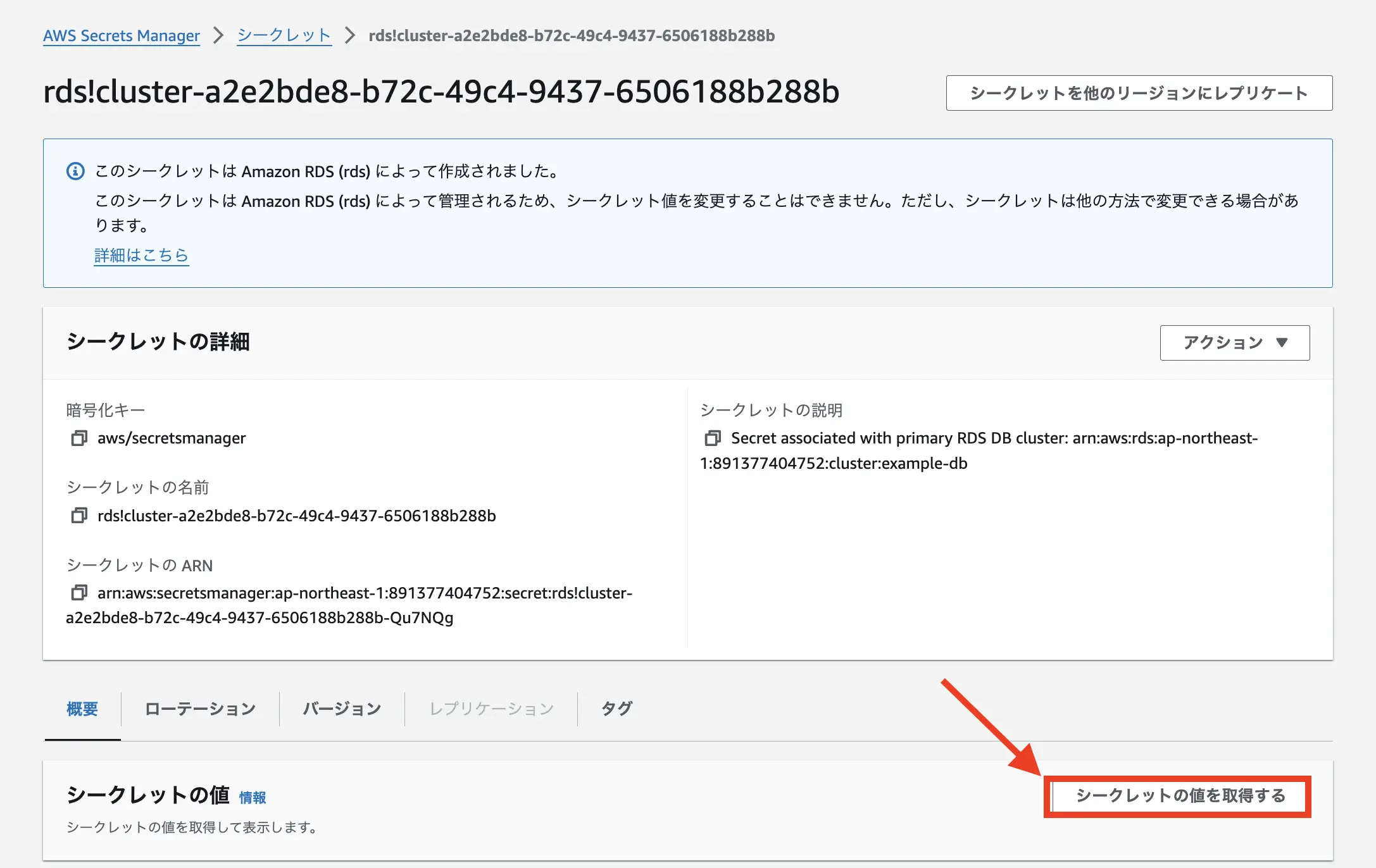Navigate to AWS Secrets Manager breadcrumb
This screenshot has height=868, width=1376.
click(120, 36)
